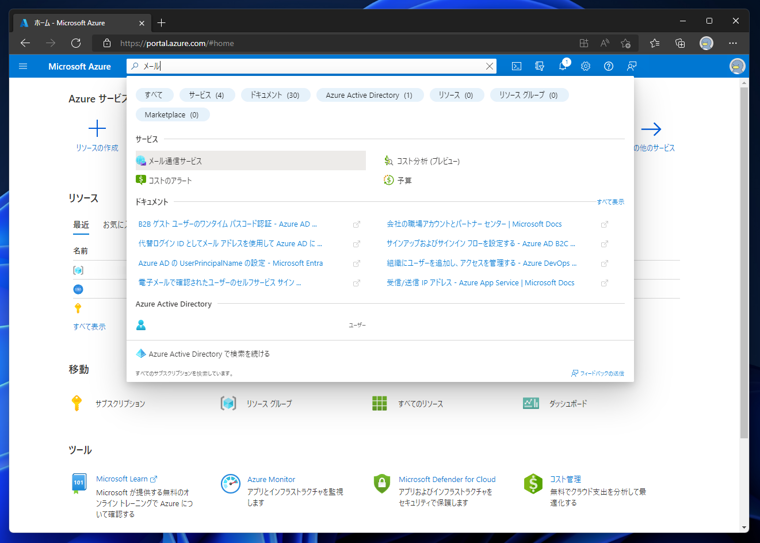This screenshot has height=543, width=760.
Task: Open the notifications bell
Action: click(563, 66)
